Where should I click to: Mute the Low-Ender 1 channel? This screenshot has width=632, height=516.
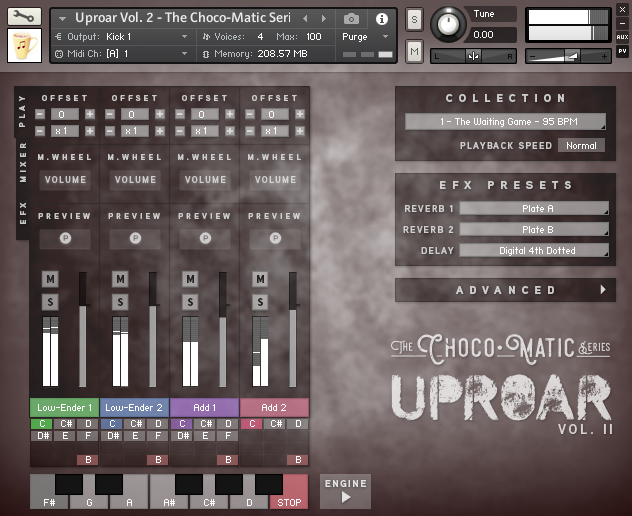click(50, 279)
